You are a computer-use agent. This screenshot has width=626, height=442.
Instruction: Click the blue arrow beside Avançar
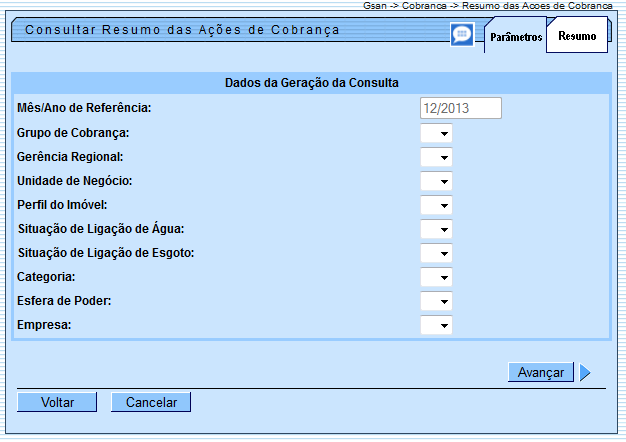pyautogui.click(x=585, y=373)
